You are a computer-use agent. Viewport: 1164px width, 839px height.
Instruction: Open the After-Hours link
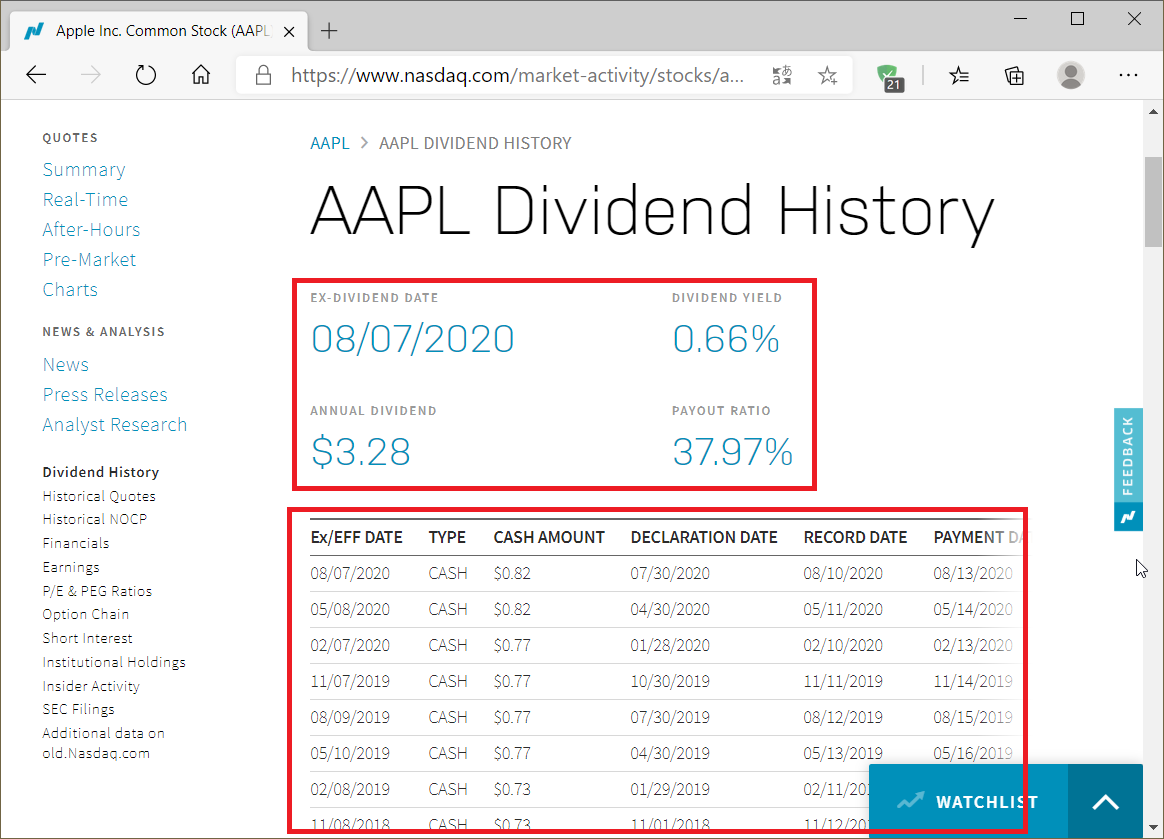point(91,229)
